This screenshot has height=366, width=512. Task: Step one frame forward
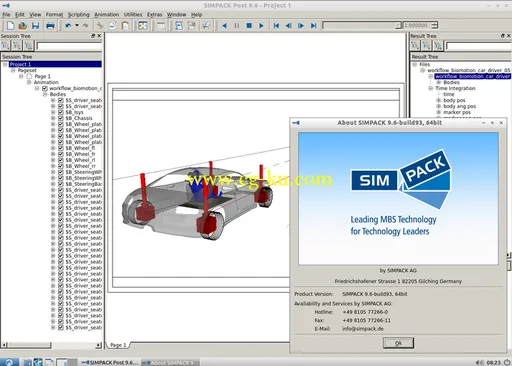(x=301, y=25)
